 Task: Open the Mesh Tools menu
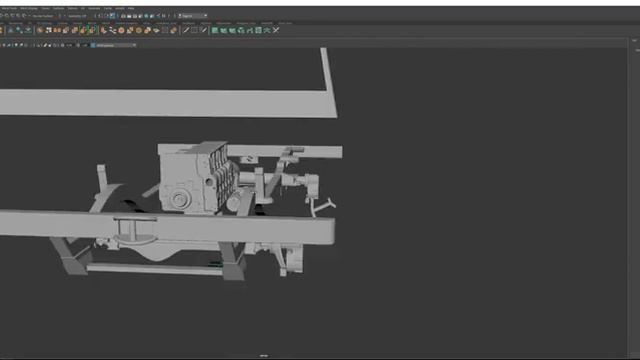[9, 8]
